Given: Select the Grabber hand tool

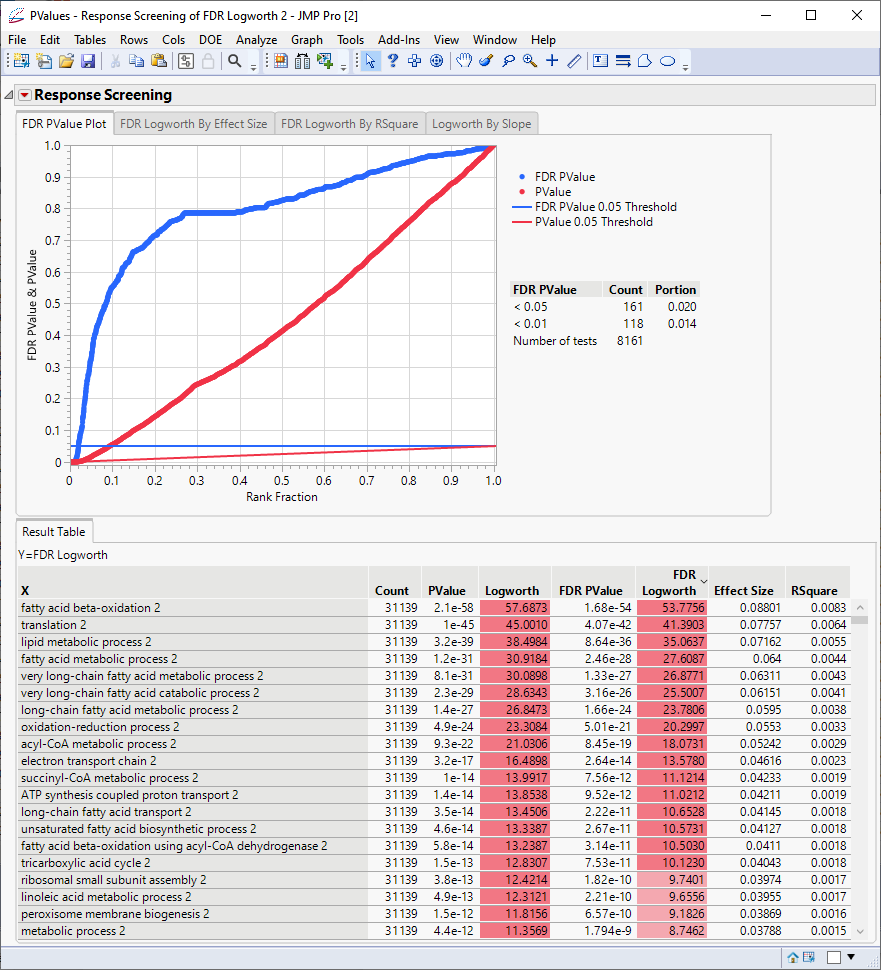Looking at the screenshot, I should pos(464,61).
